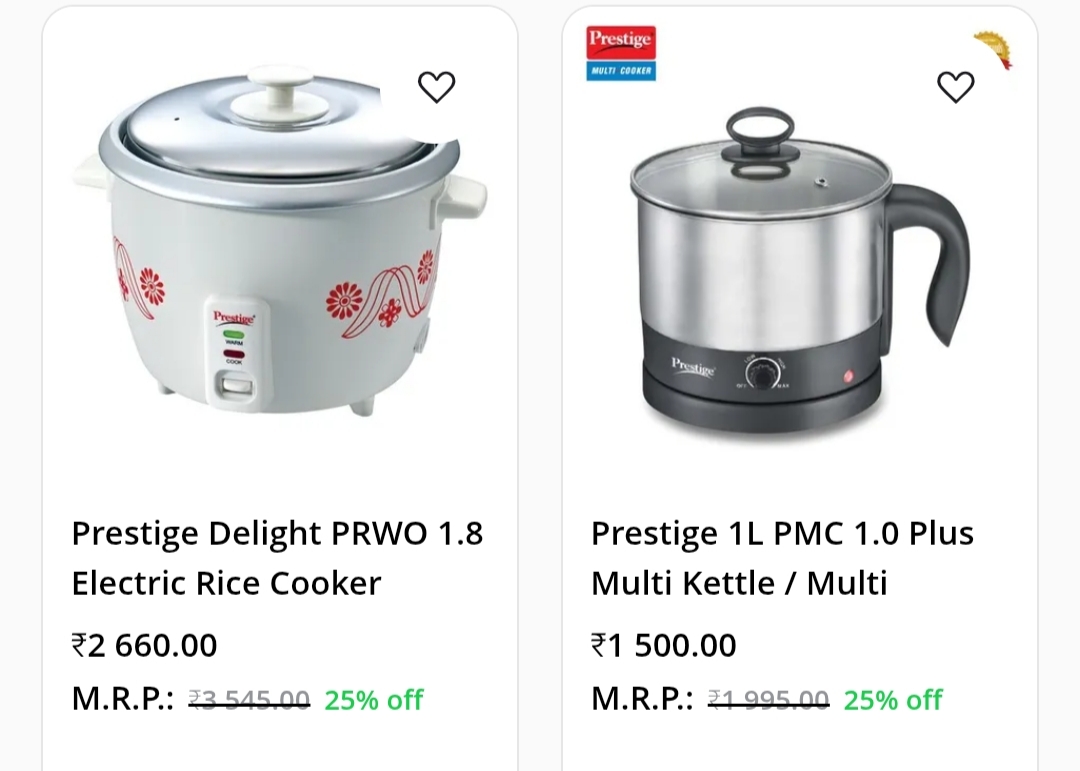
Task: Open Prestige 1L PMC 1.0 Plus title
Action: [782, 558]
